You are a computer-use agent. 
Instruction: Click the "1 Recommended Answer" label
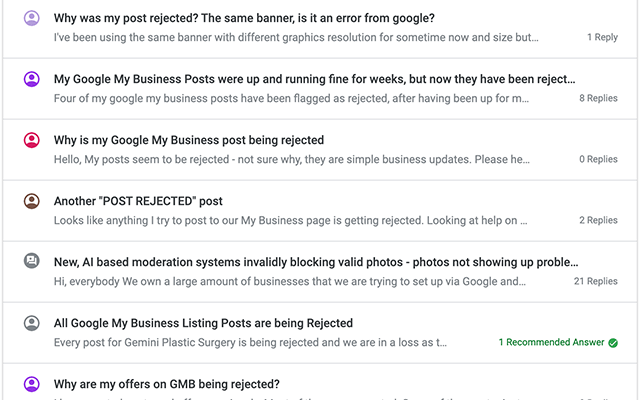coord(551,342)
